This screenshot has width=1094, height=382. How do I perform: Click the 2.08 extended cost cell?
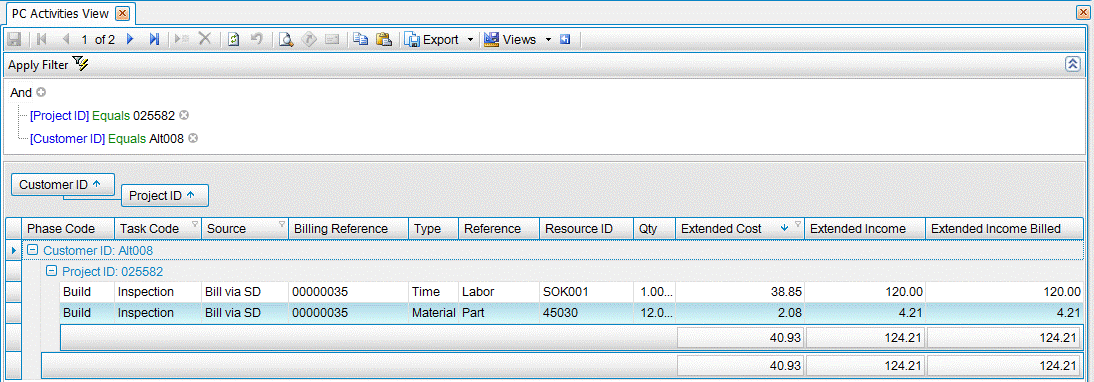coord(740,313)
